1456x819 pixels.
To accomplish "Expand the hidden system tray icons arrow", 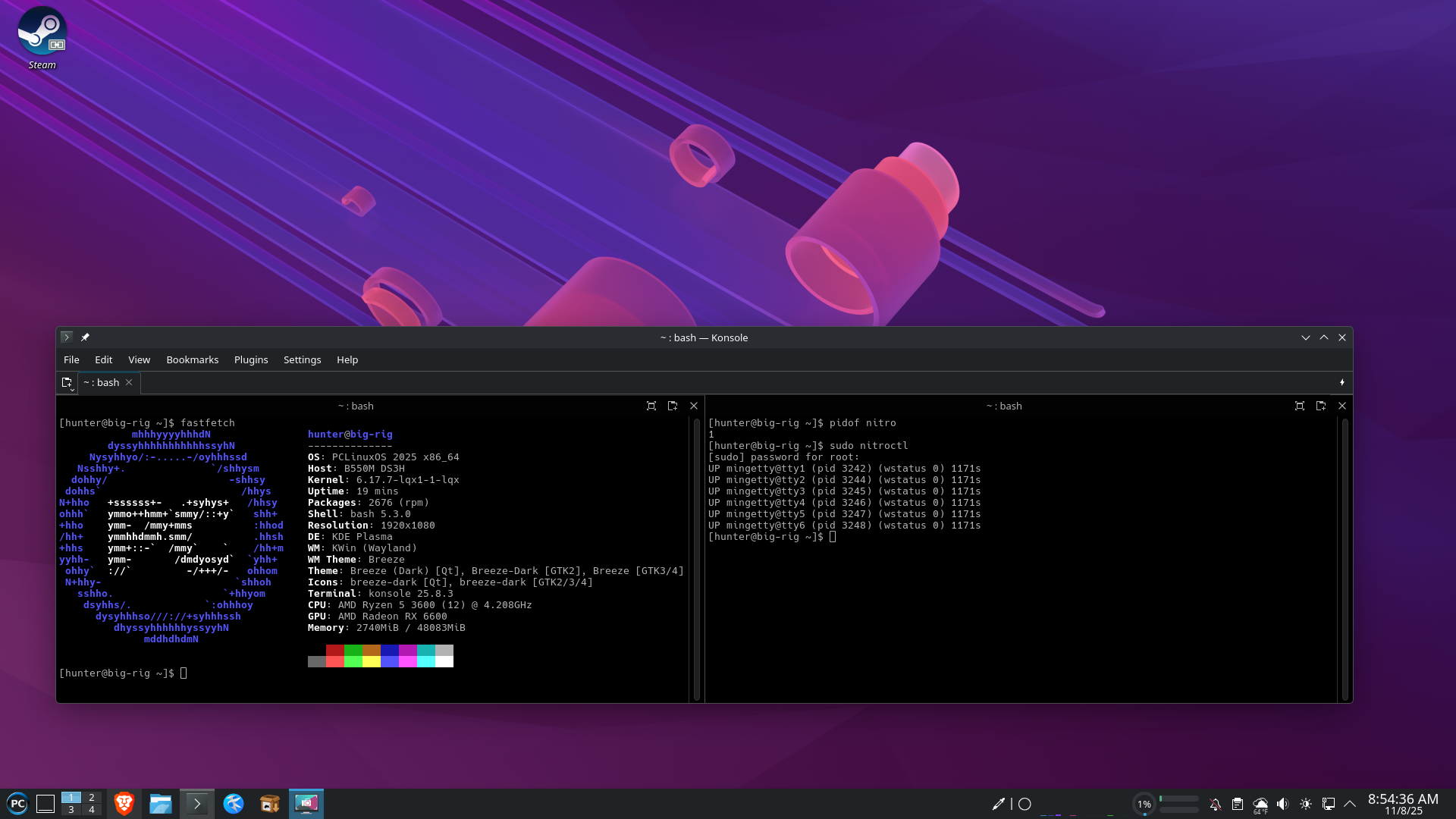I will coord(1350,804).
